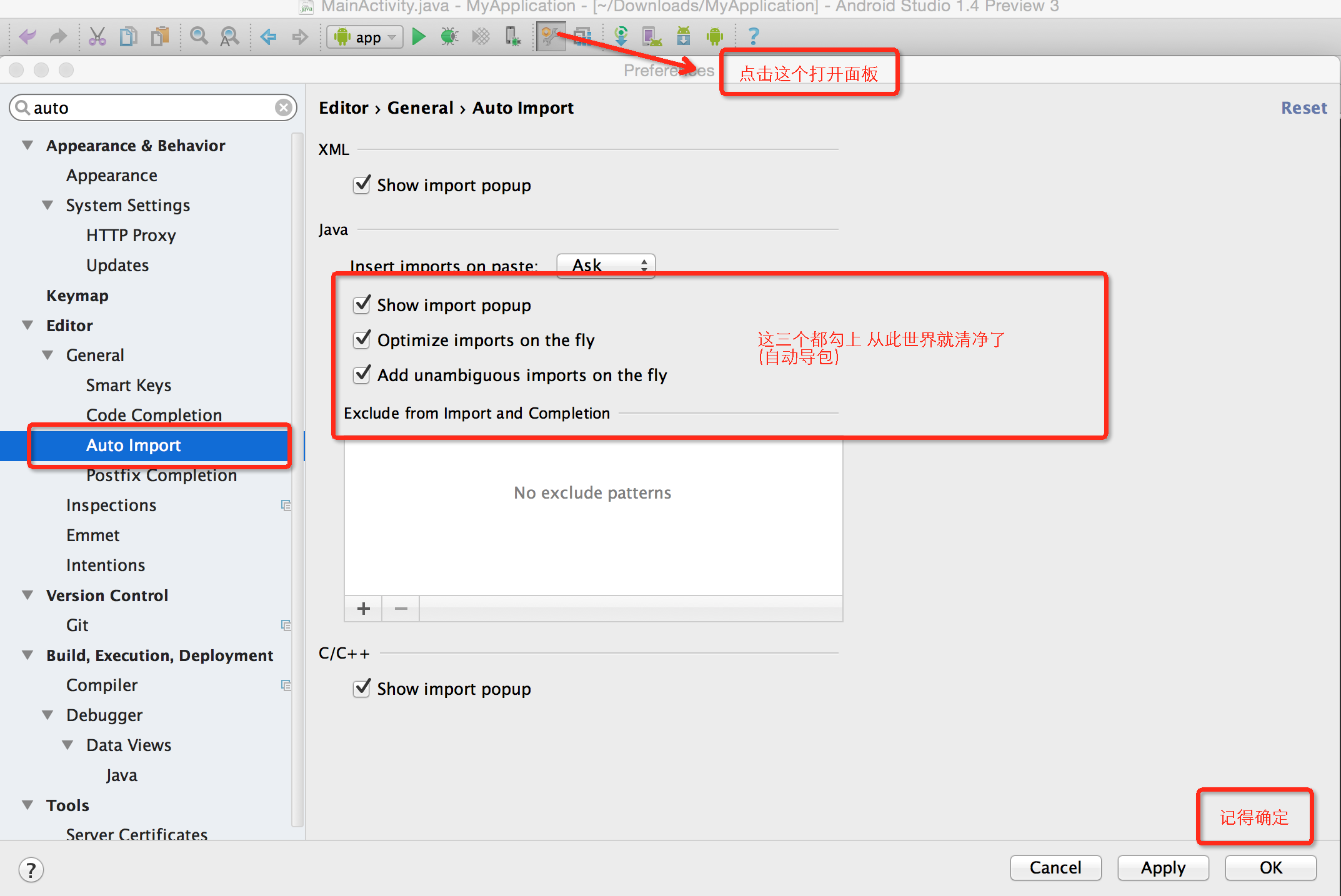Open the Insert imports on paste dropdown
The height and width of the screenshot is (896, 1341).
click(604, 265)
